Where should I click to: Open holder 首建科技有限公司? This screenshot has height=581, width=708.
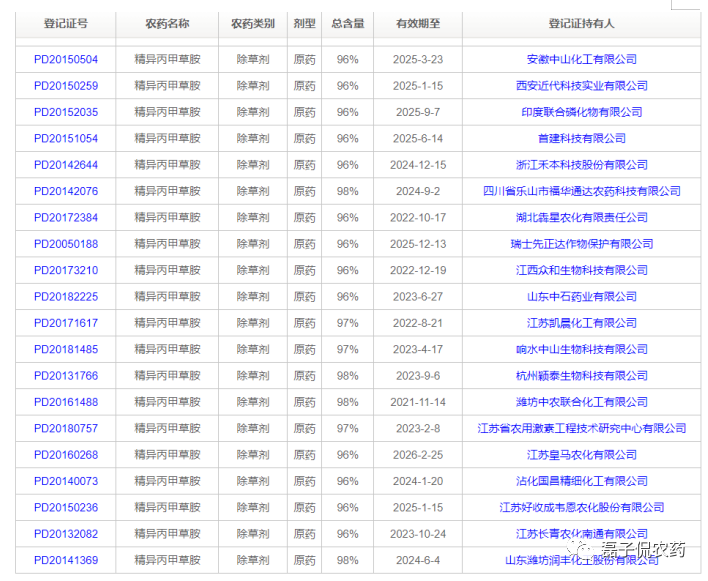[582, 139]
